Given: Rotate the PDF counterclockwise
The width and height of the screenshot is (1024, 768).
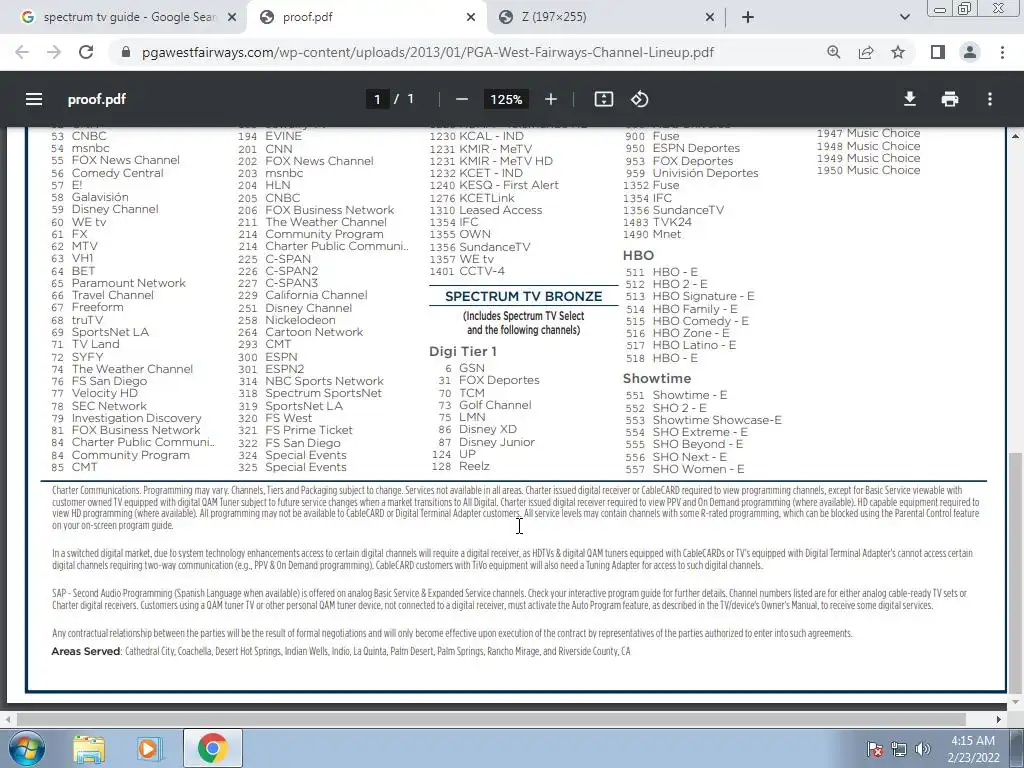Looking at the screenshot, I should click(x=639, y=99).
